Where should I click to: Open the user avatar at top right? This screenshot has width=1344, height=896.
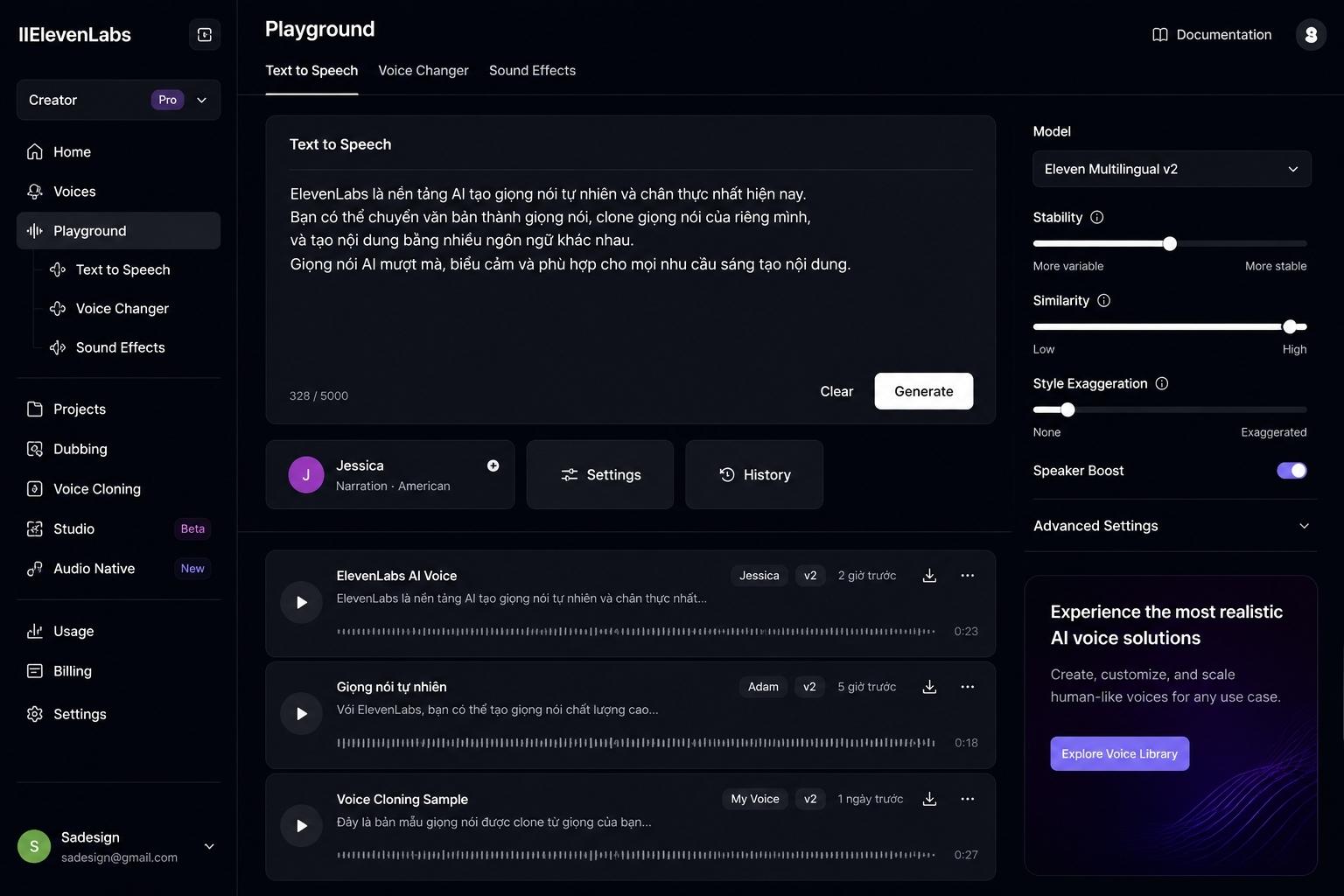pos(1311,35)
